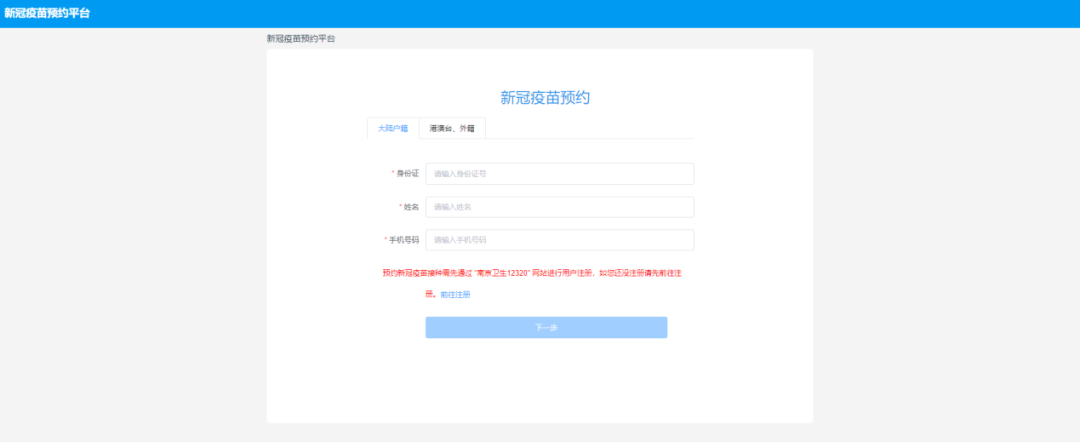Click the red asterisk beside 姓名
This screenshot has height=442, width=1080.
click(400, 207)
